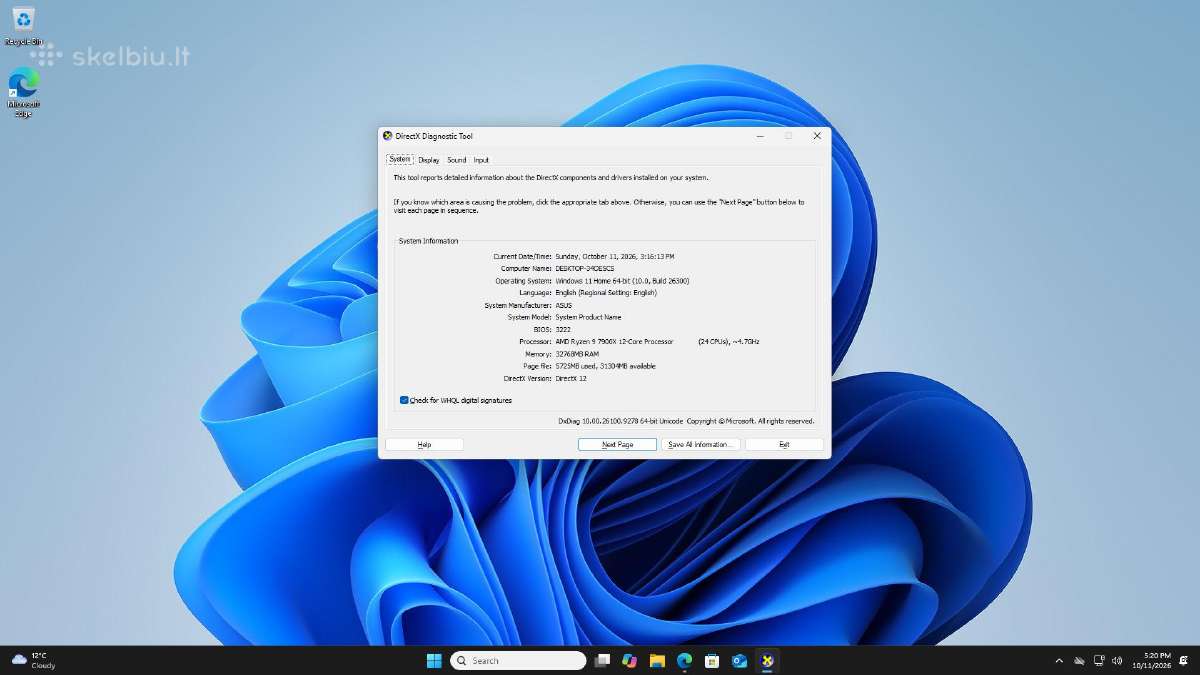Click the Sunday, October 11 date value
Viewport: 1200px width, 675px height.
pos(615,256)
